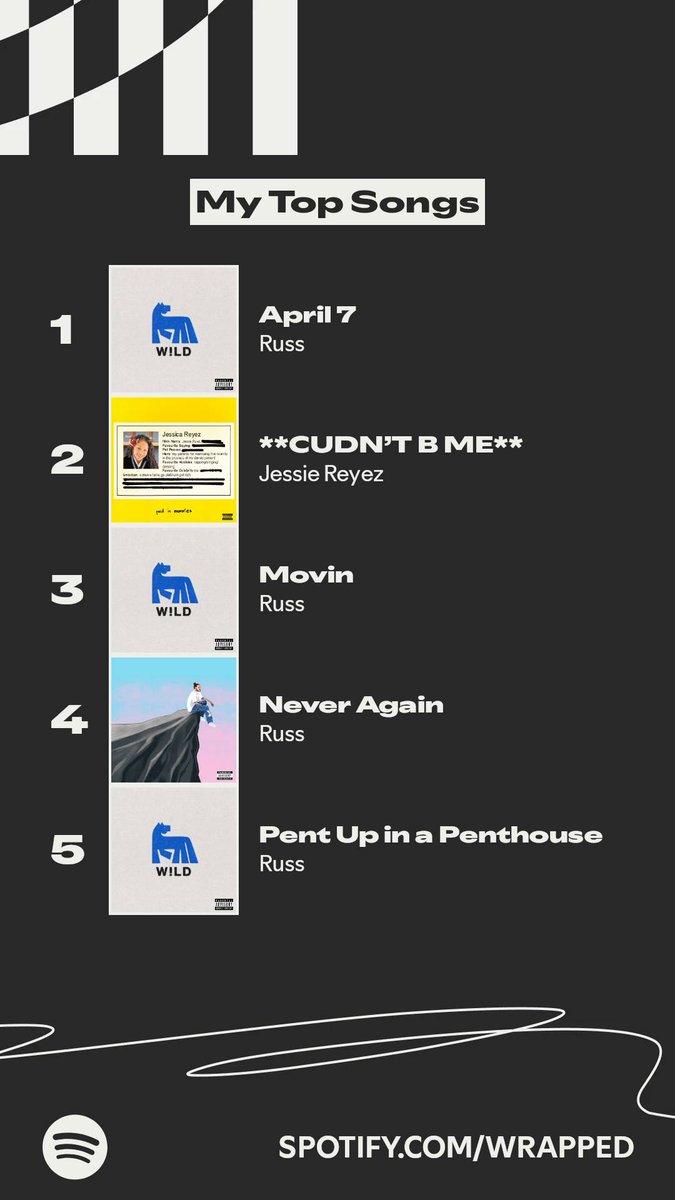The width and height of the screenshot is (675, 1200).
Task: Select the rank number 3
Action: point(66,590)
